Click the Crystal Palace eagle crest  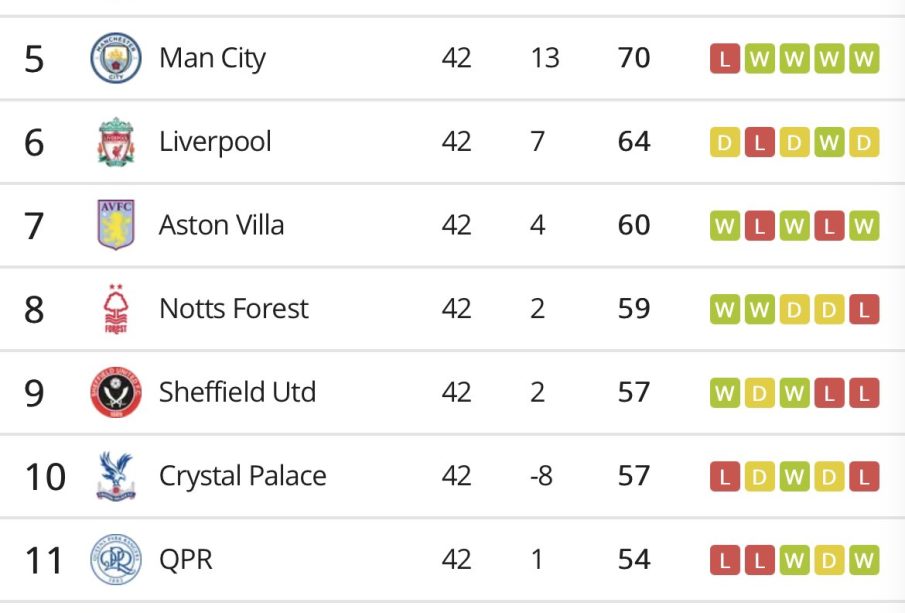point(116,476)
